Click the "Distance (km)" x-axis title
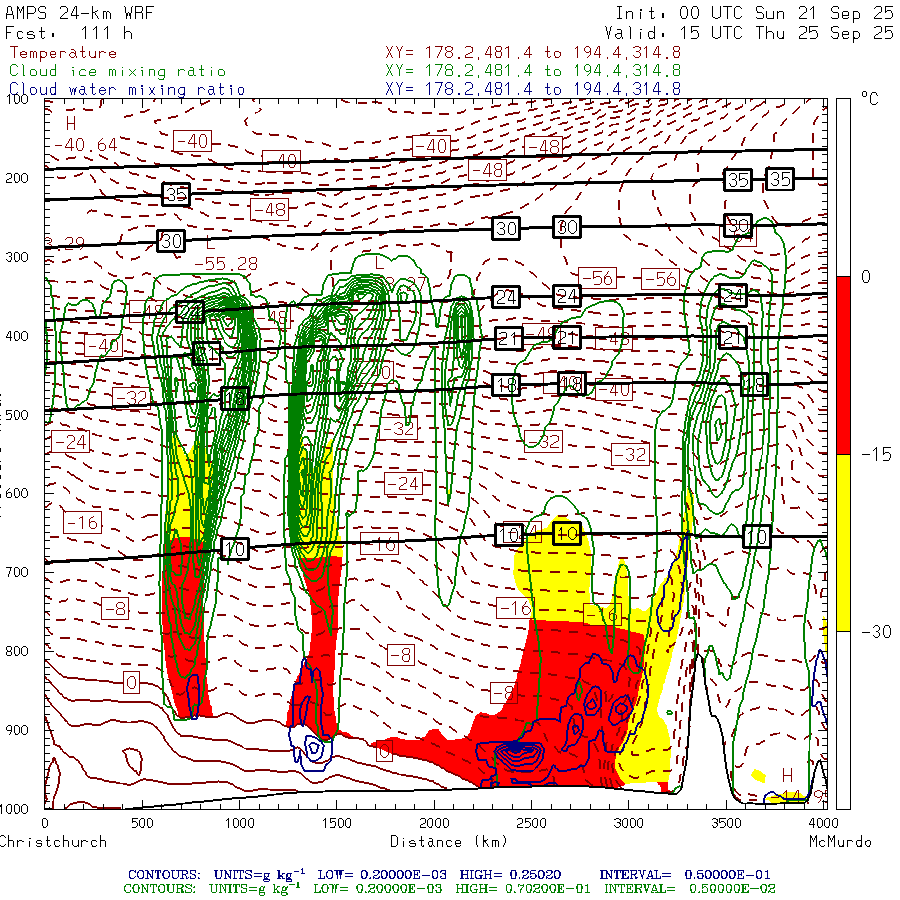The image size is (900, 900). (x=449, y=841)
